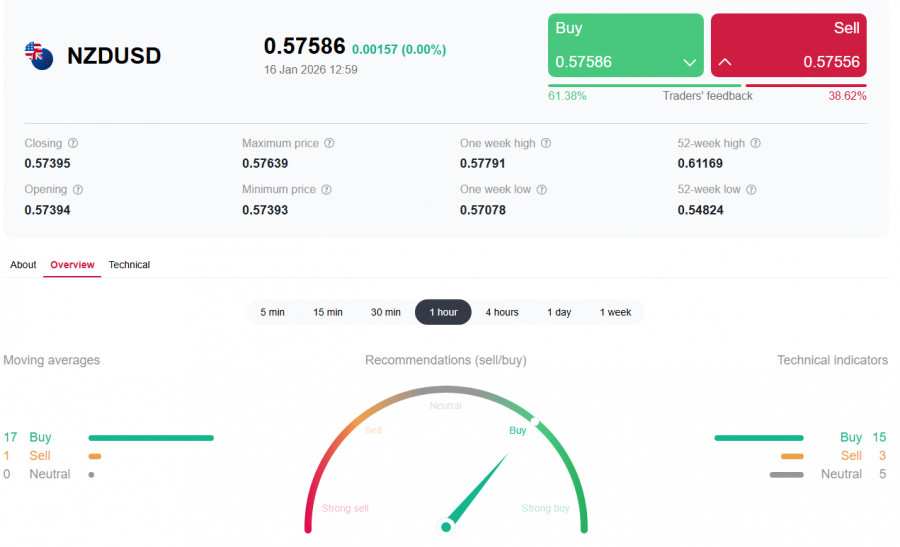Choose the 1 day timeframe
This screenshot has height=547, width=900.
pyautogui.click(x=559, y=312)
